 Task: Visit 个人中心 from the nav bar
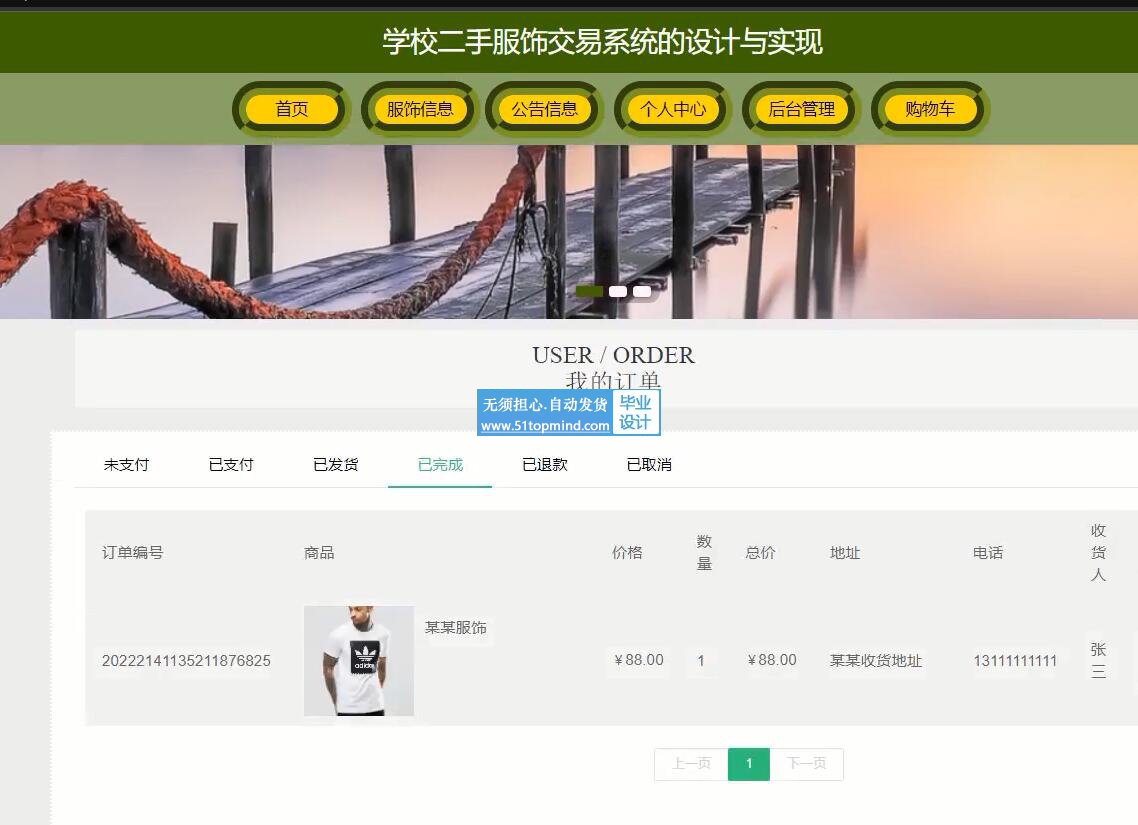tap(673, 110)
